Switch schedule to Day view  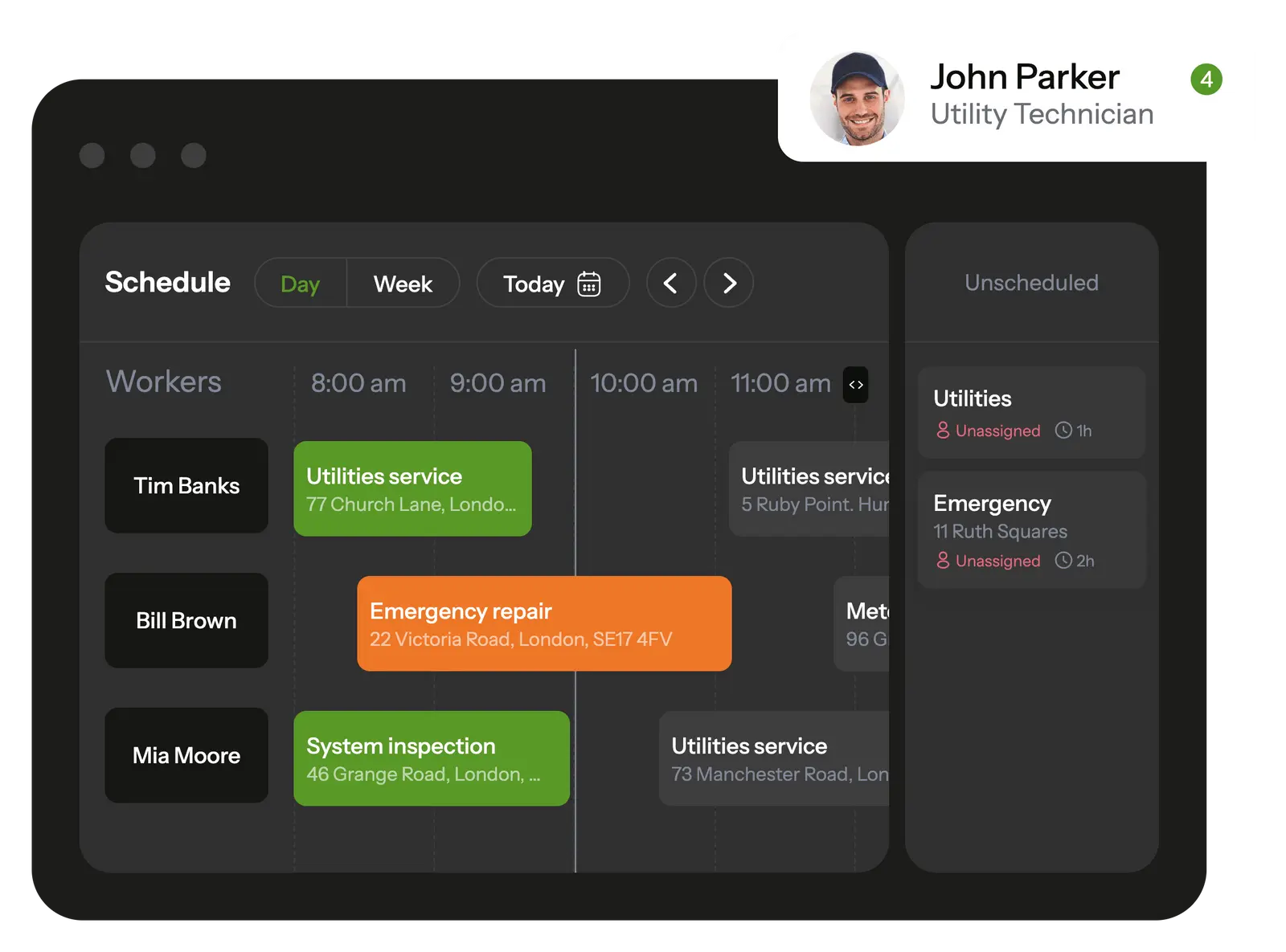(x=301, y=284)
